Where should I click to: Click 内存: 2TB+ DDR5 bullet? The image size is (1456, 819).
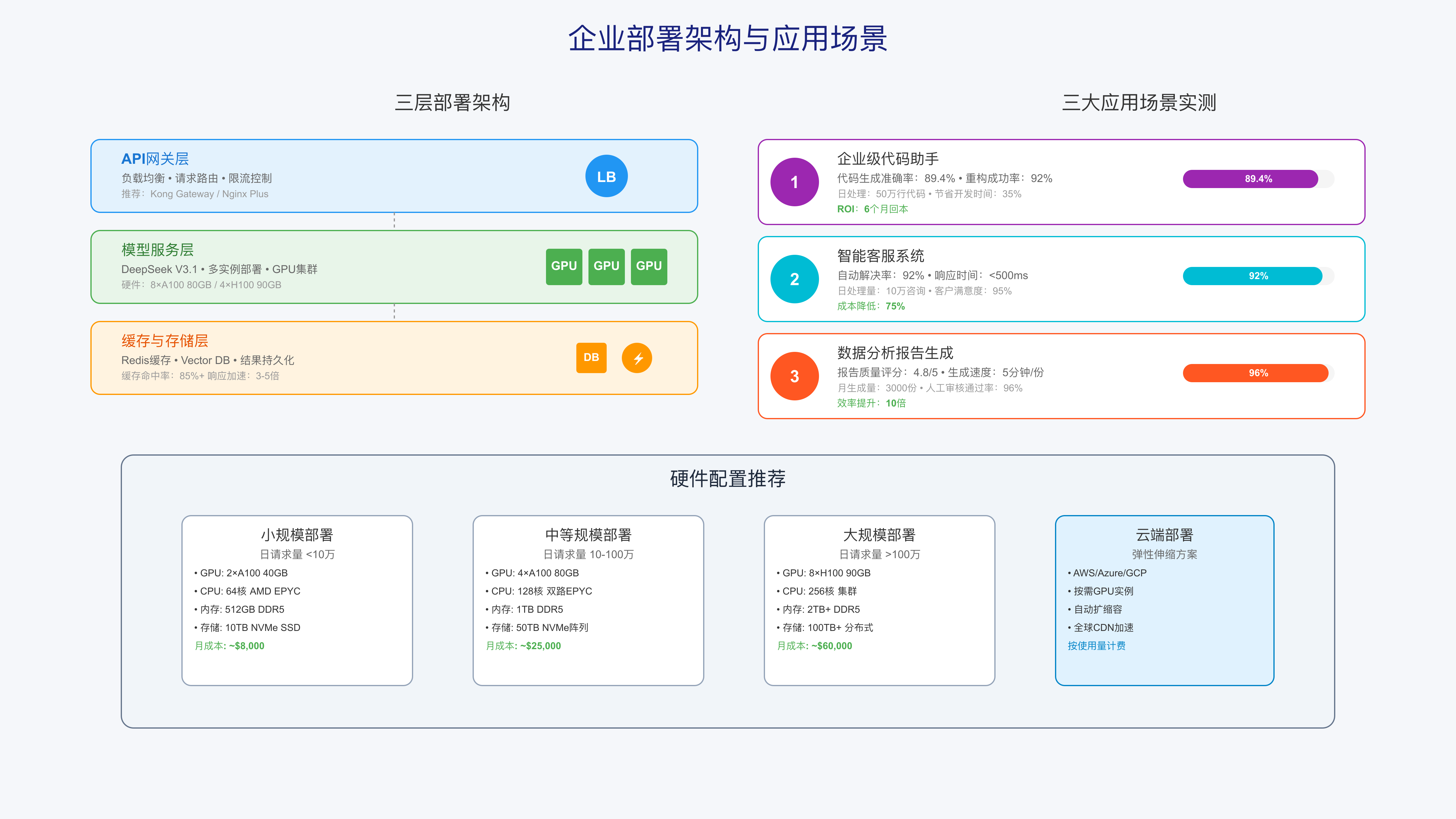pyautogui.click(x=818, y=609)
